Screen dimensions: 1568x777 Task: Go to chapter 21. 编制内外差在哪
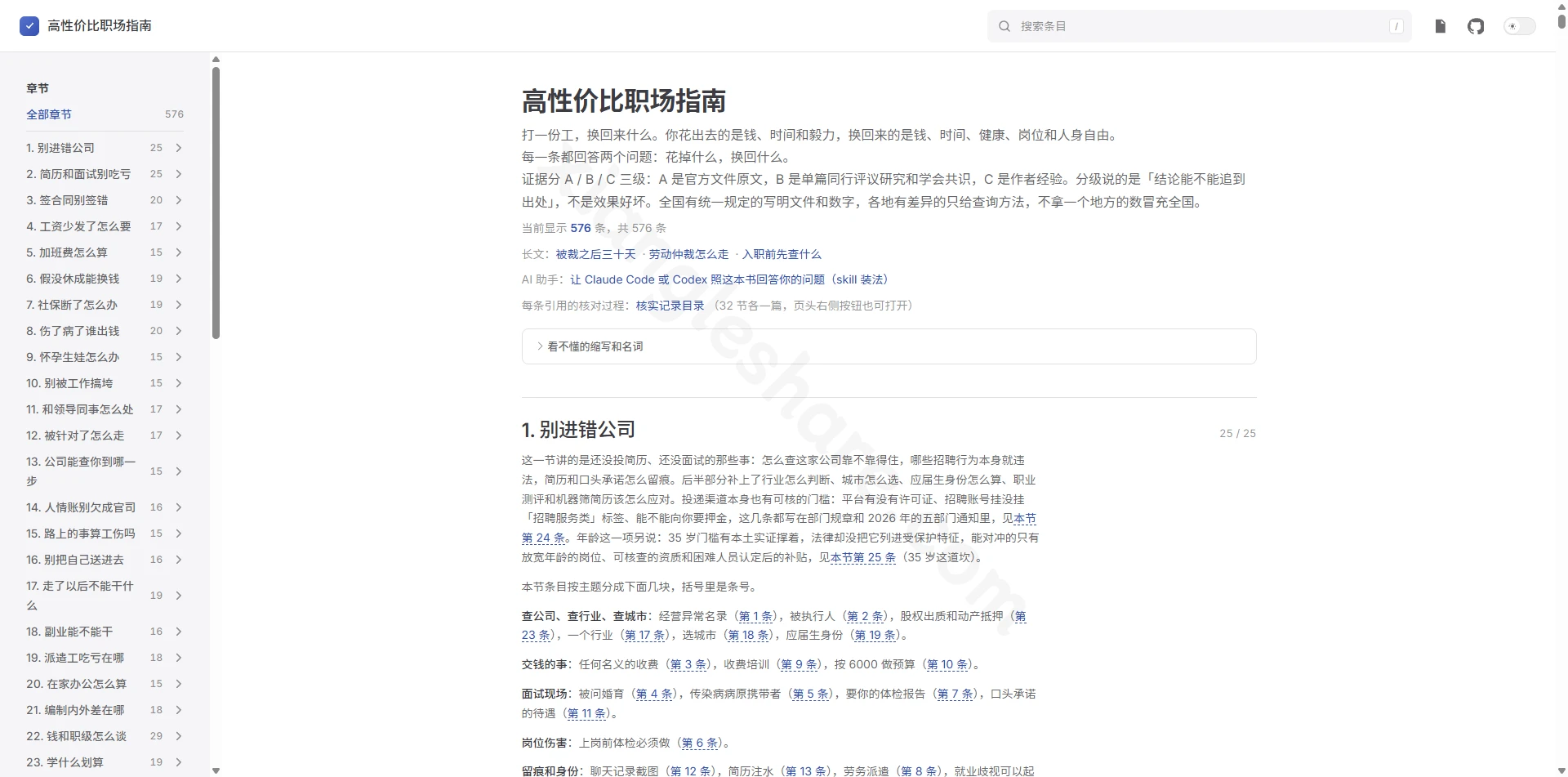tap(75, 710)
